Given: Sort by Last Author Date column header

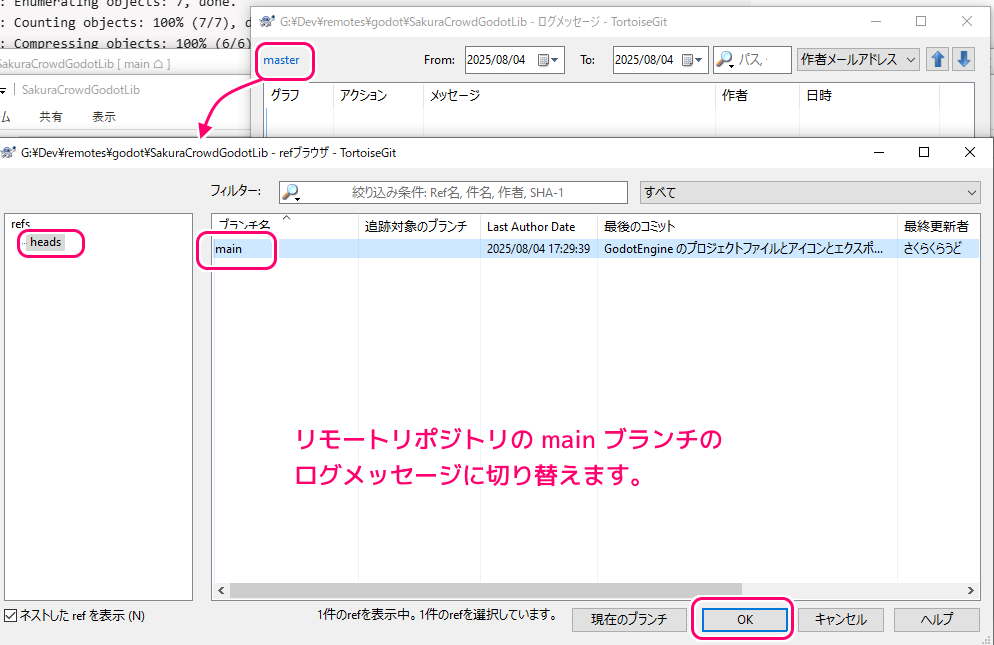Looking at the screenshot, I should [x=531, y=226].
